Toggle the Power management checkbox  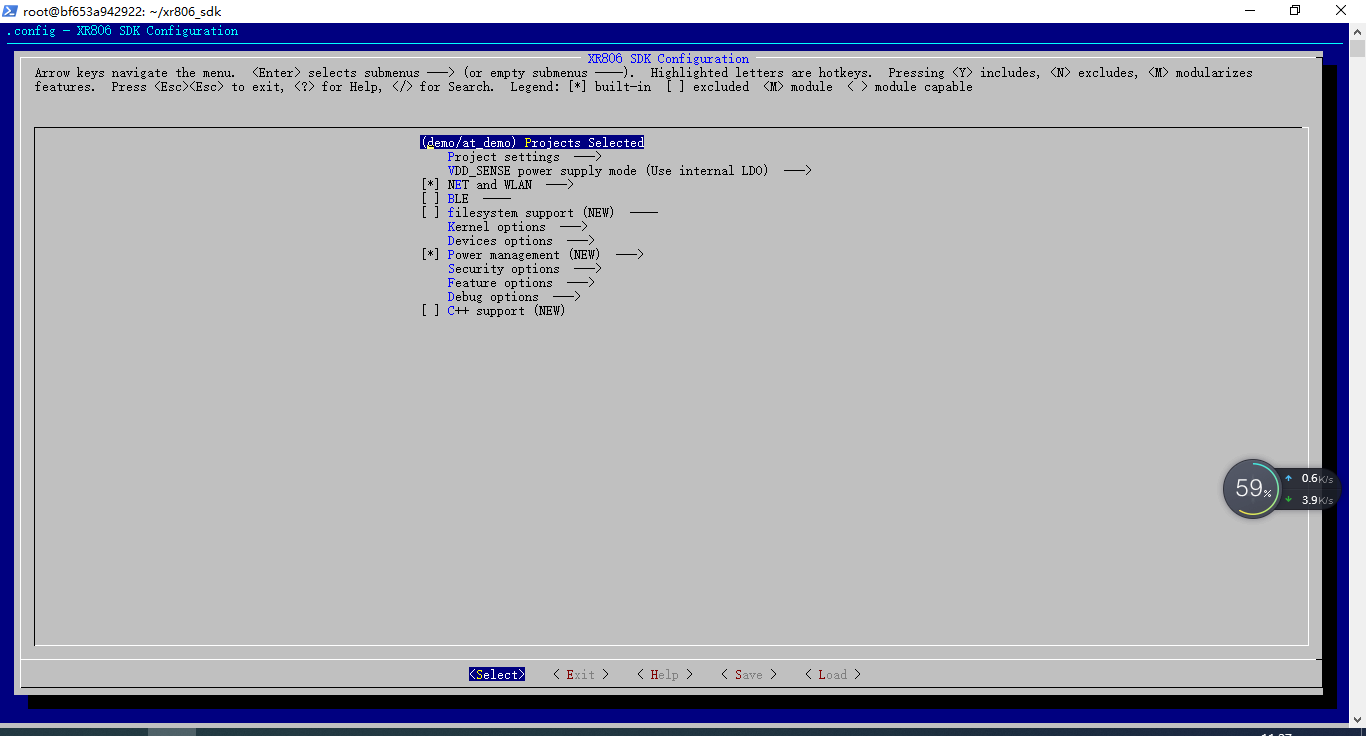(x=430, y=255)
